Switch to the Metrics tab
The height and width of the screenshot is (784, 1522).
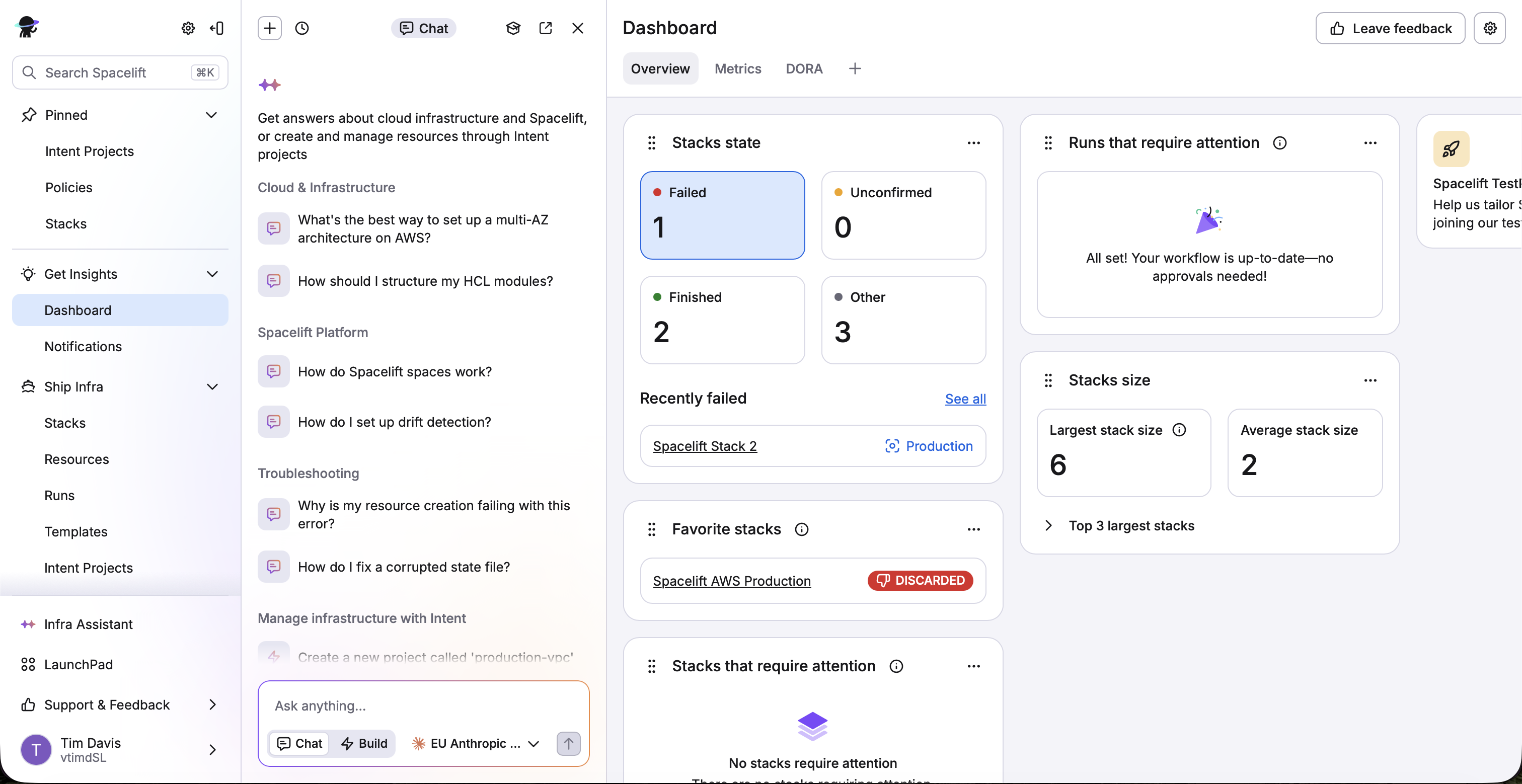click(x=737, y=68)
